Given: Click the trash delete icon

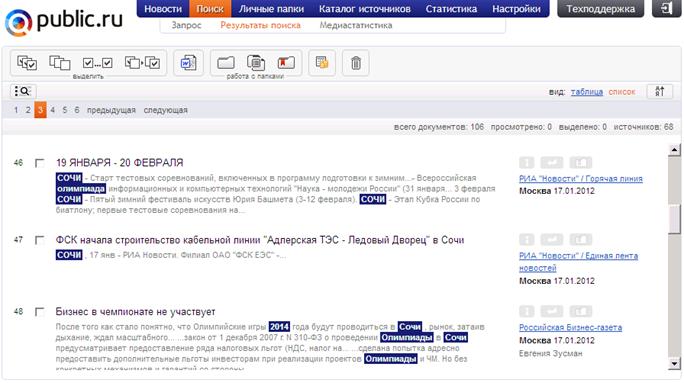Looking at the screenshot, I should 356,63.
